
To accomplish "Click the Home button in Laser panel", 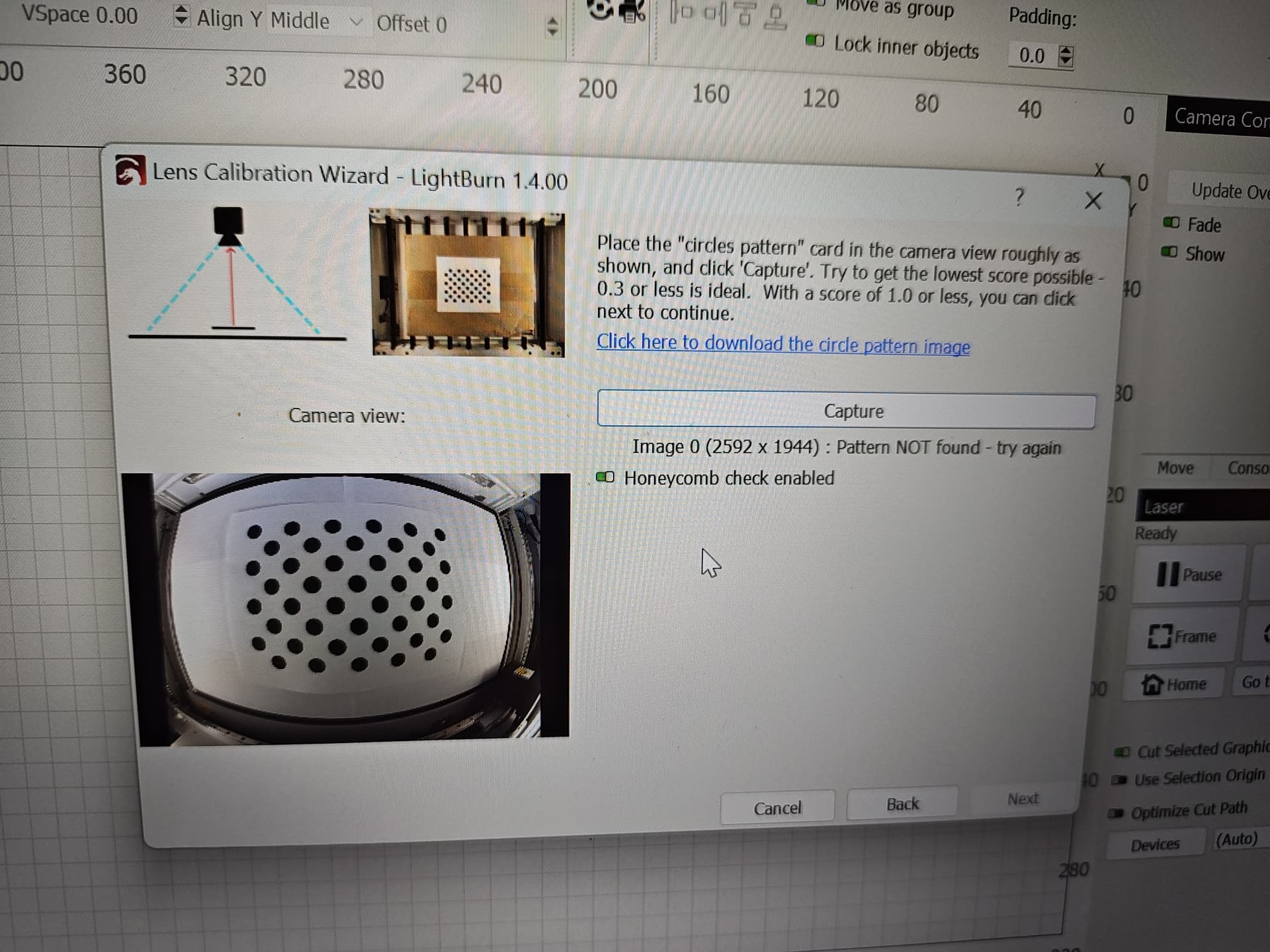I will (1174, 684).
